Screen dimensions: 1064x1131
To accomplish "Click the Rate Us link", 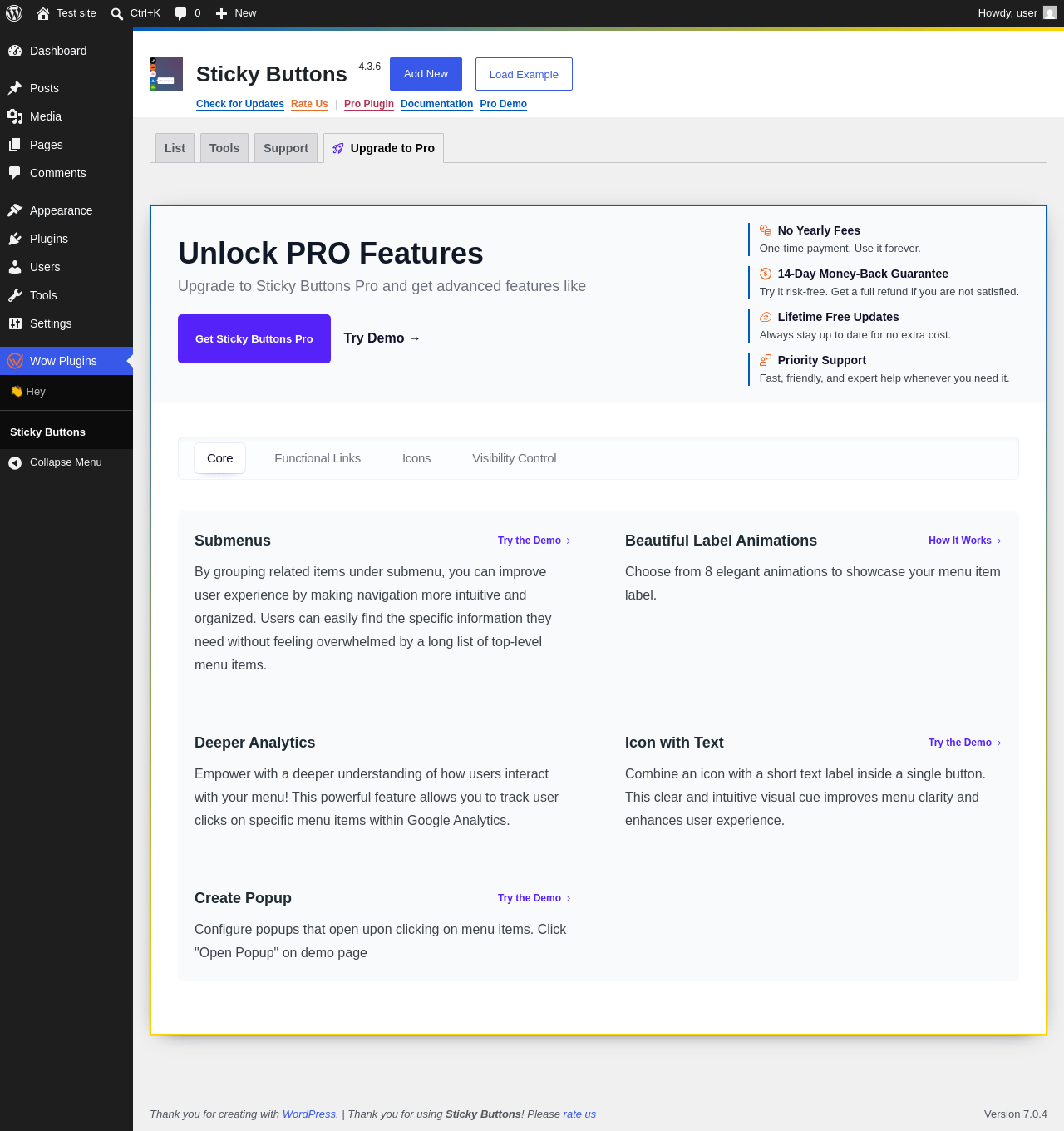I will [309, 104].
